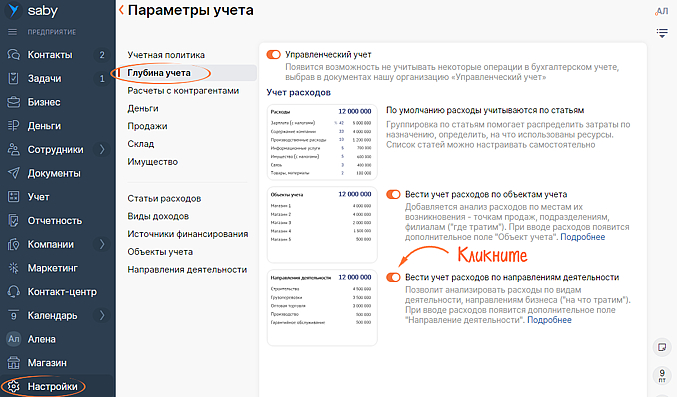The height and width of the screenshot is (397, 677).
Task: Expand the Компании submenu chevron
Action: [102, 244]
